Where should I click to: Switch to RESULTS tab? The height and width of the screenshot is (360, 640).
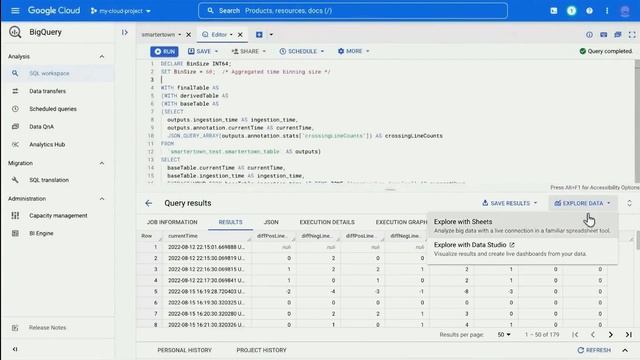(x=231, y=222)
